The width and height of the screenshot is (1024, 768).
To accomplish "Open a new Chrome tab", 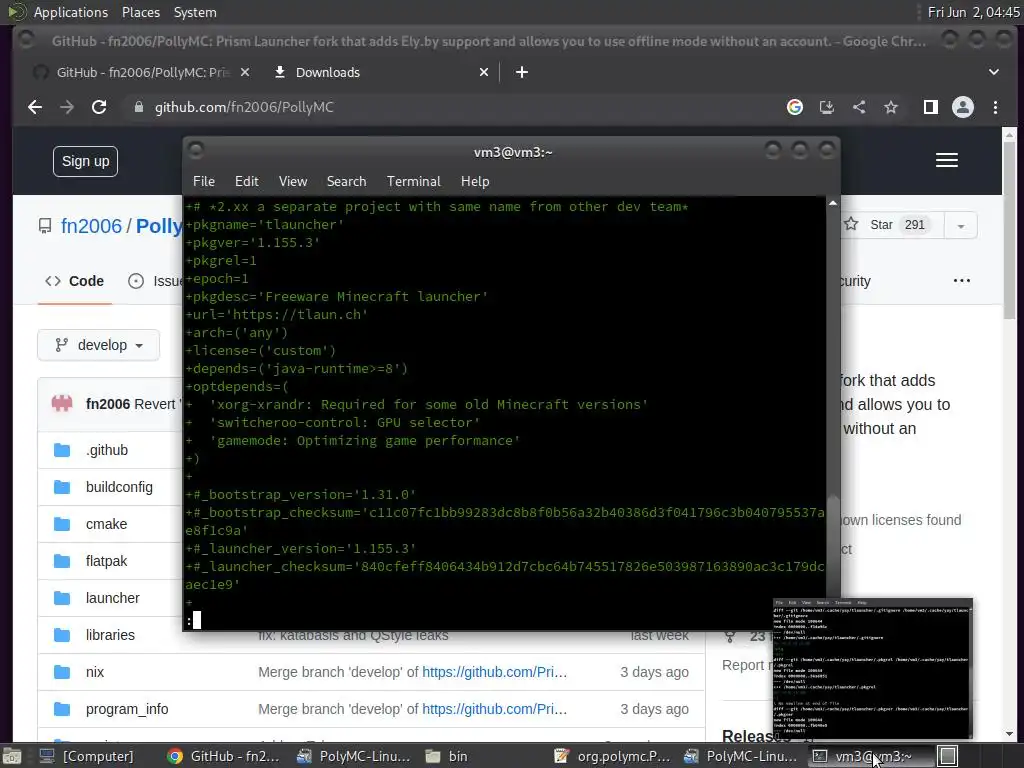I will [x=521, y=72].
